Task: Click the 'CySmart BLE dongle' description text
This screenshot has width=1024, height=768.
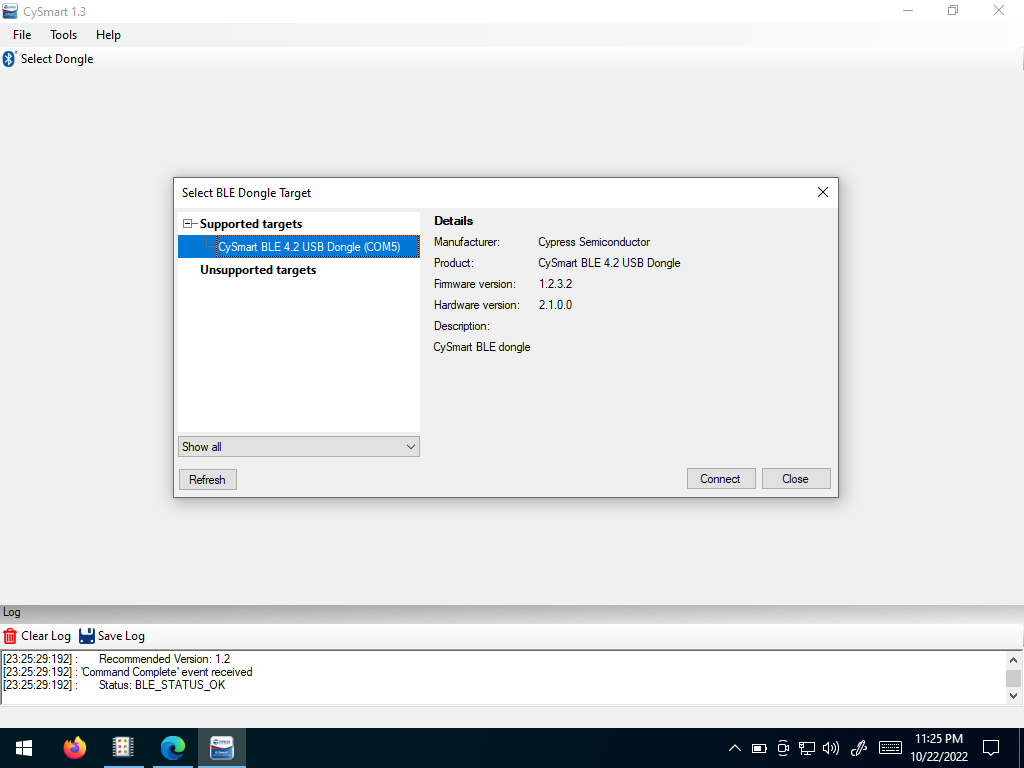Action: point(482,347)
